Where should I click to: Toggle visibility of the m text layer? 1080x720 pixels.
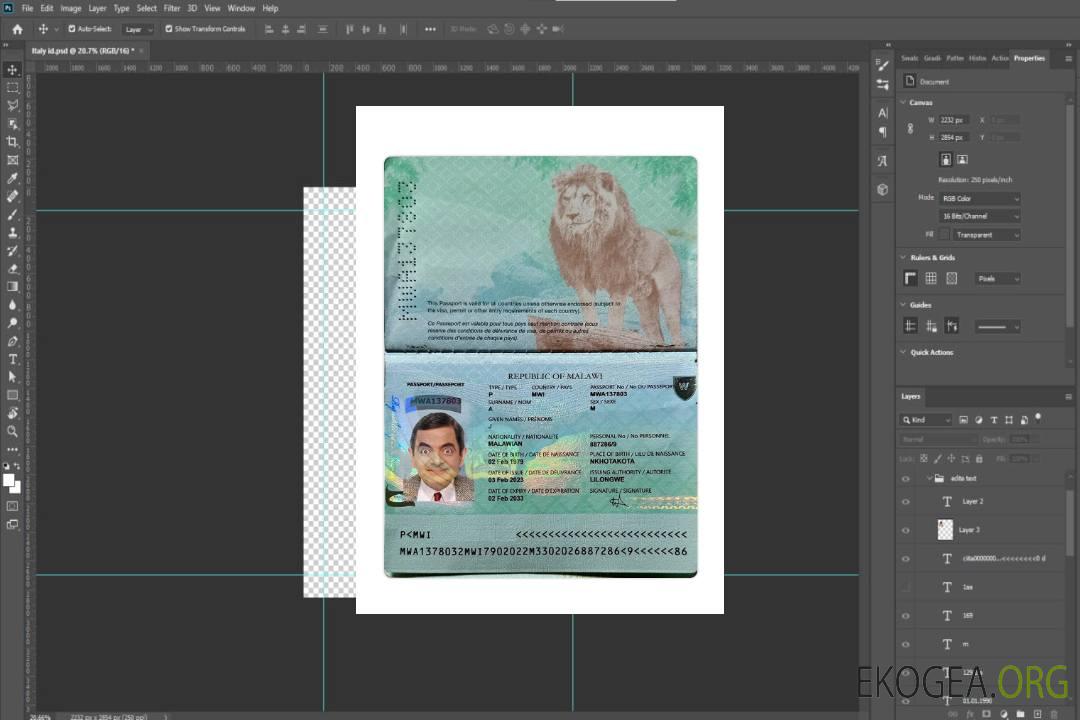(906, 644)
